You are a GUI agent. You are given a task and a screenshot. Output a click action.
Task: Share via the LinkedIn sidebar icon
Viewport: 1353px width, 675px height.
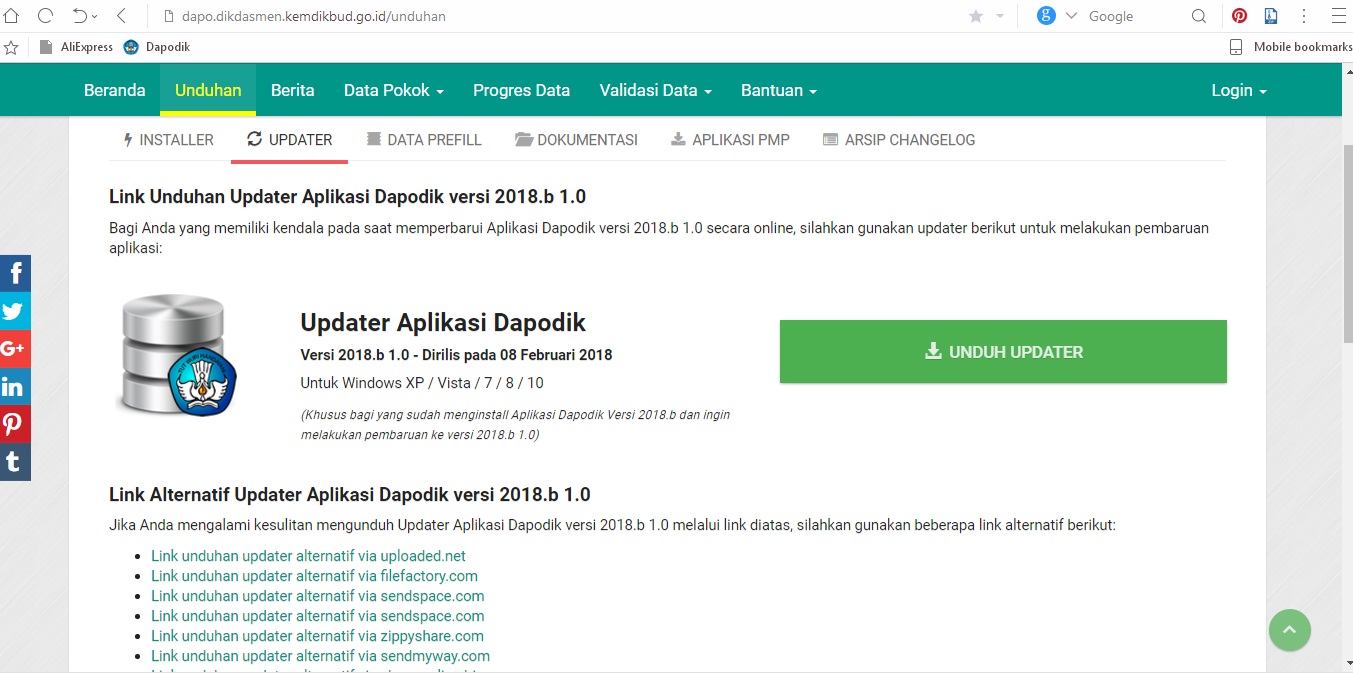pyautogui.click(x=15, y=386)
